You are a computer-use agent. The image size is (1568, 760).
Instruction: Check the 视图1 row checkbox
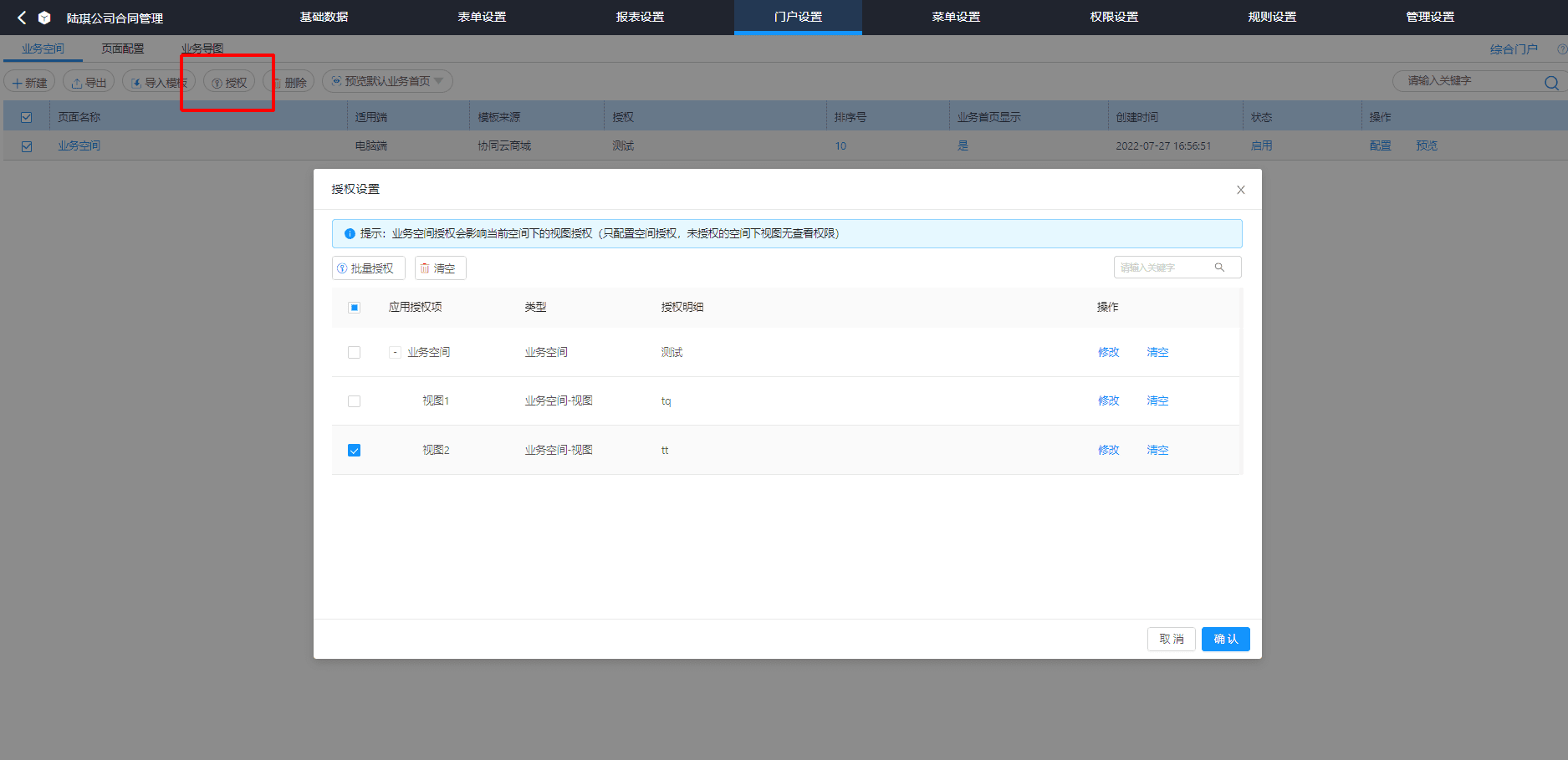coord(355,401)
